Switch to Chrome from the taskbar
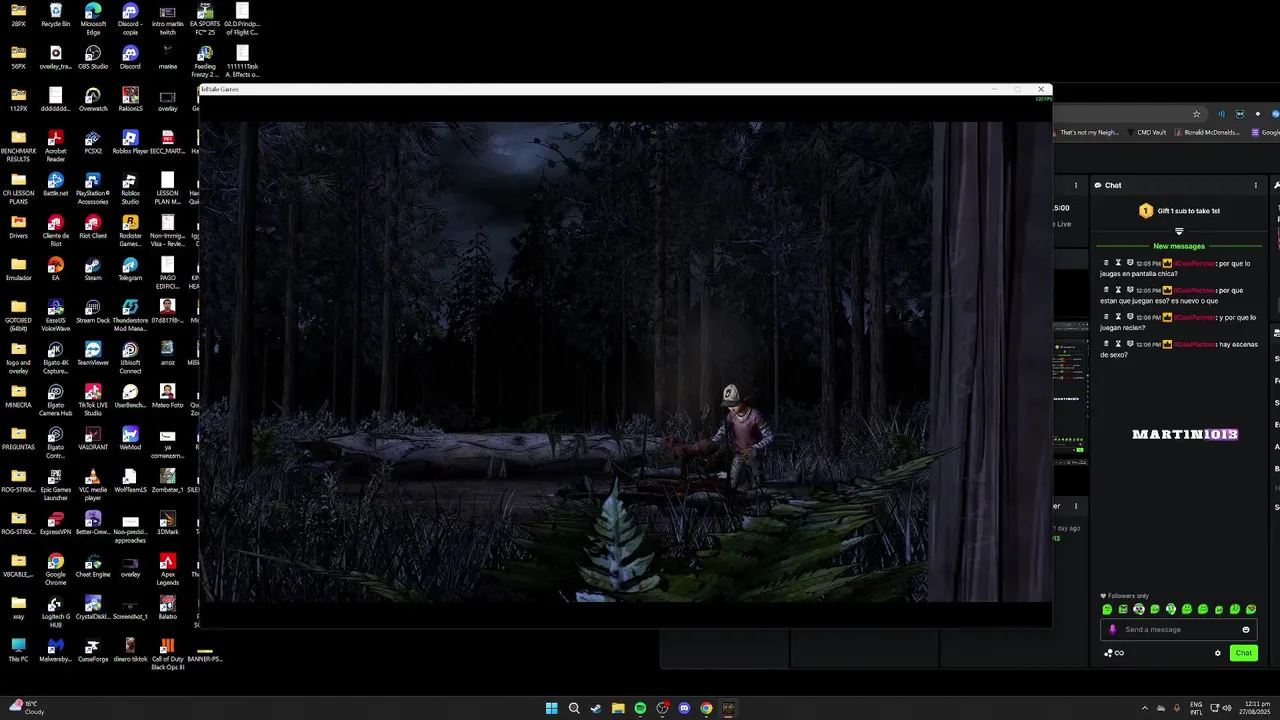The width and height of the screenshot is (1280, 720). pos(706,708)
